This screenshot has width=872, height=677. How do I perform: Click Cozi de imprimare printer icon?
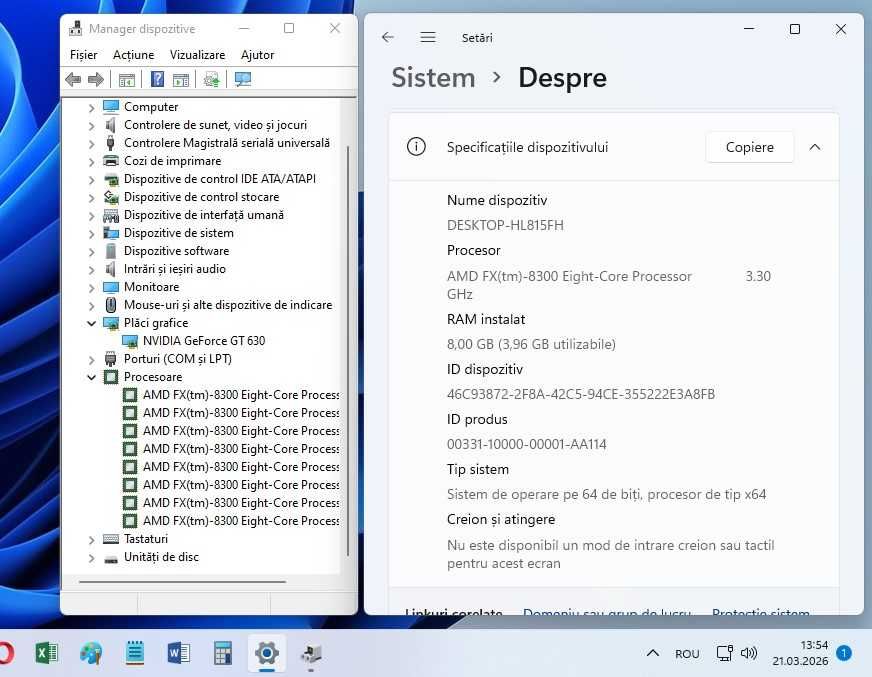pyautogui.click(x=111, y=161)
